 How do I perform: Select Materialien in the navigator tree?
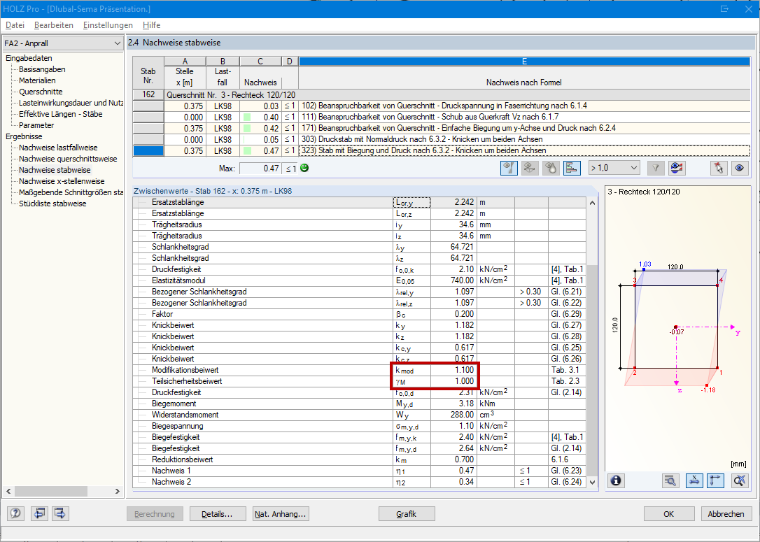pyautogui.click(x=37, y=80)
